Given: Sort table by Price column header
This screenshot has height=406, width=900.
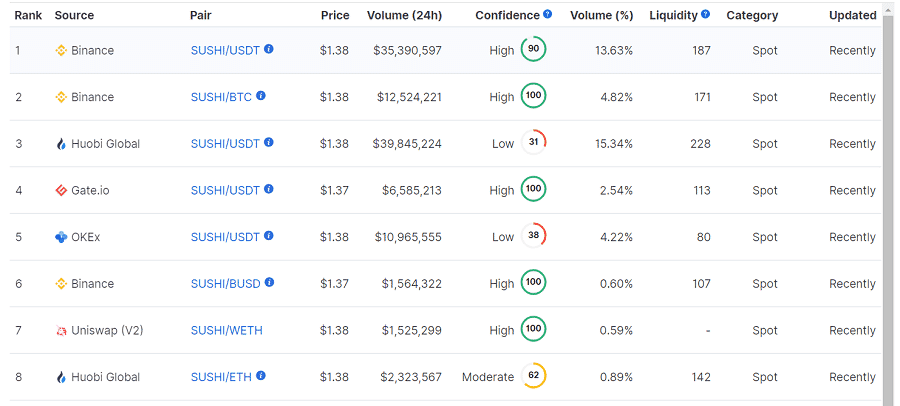Looking at the screenshot, I should coord(335,15).
